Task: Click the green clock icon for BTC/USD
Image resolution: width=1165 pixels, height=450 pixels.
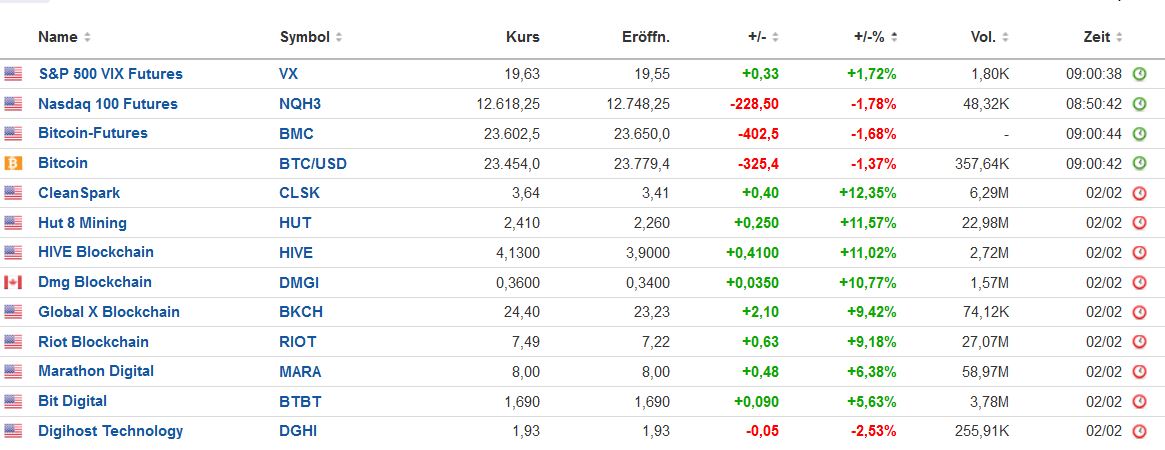Action: pos(1139,163)
